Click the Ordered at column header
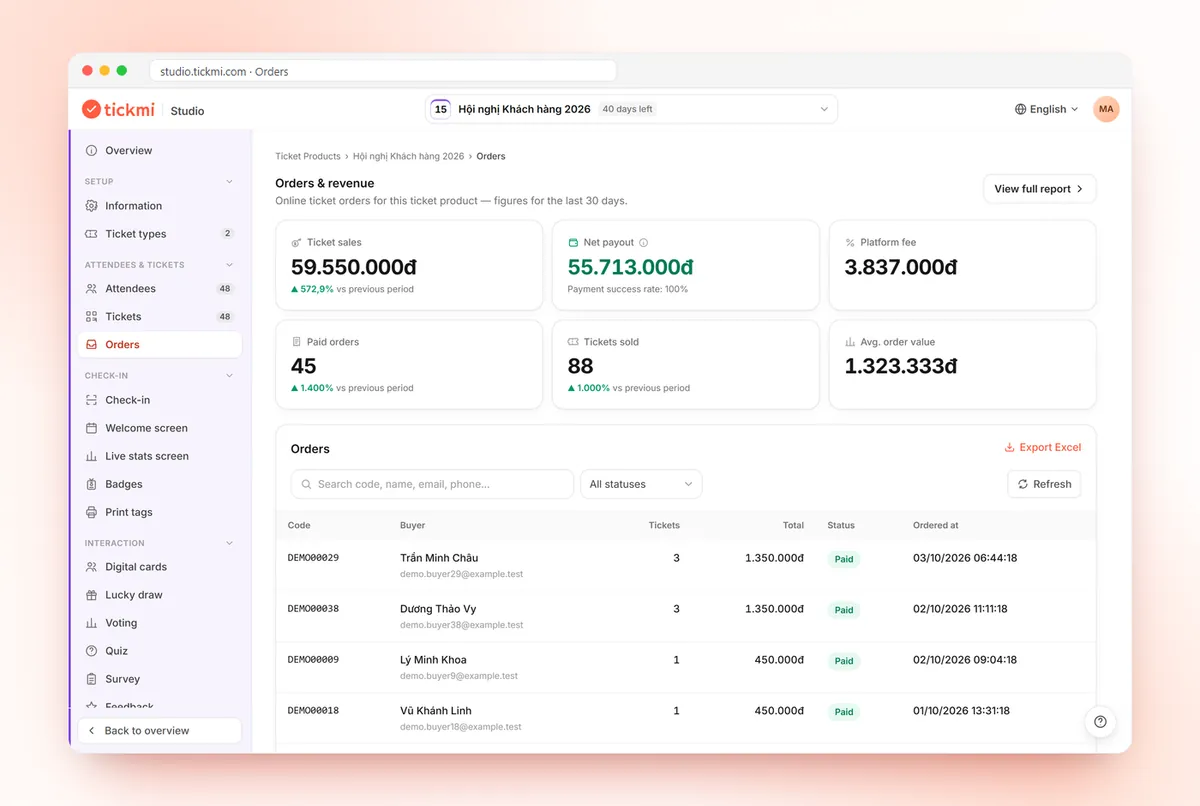 tap(936, 525)
